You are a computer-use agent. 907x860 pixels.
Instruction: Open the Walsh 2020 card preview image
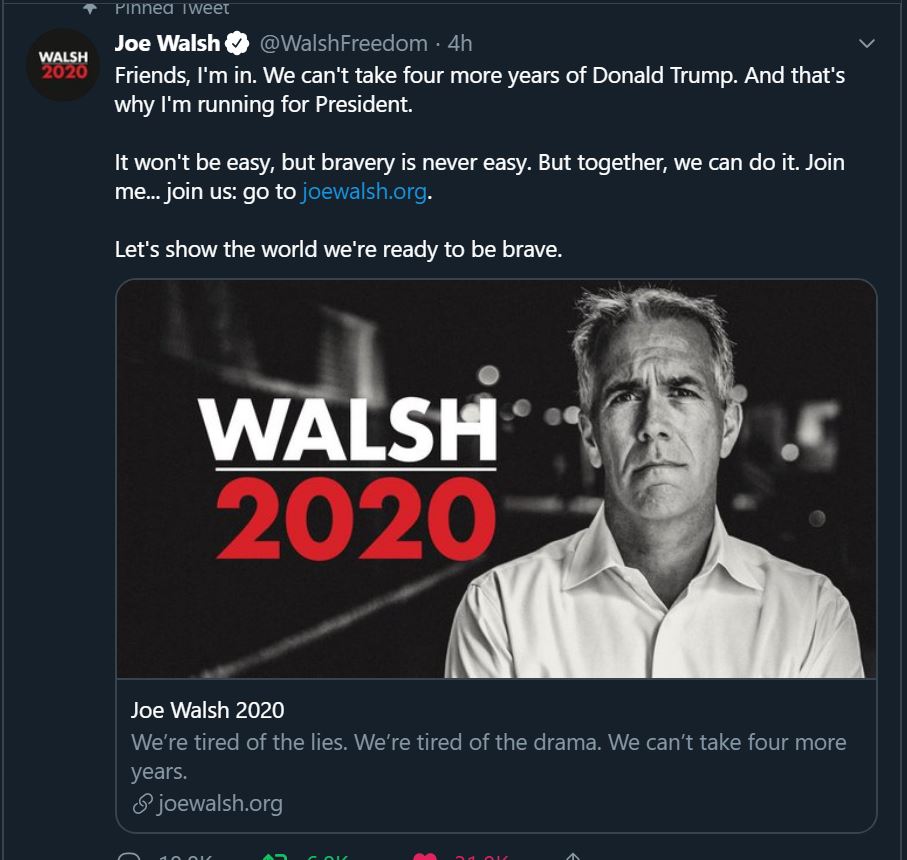coord(496,479)
